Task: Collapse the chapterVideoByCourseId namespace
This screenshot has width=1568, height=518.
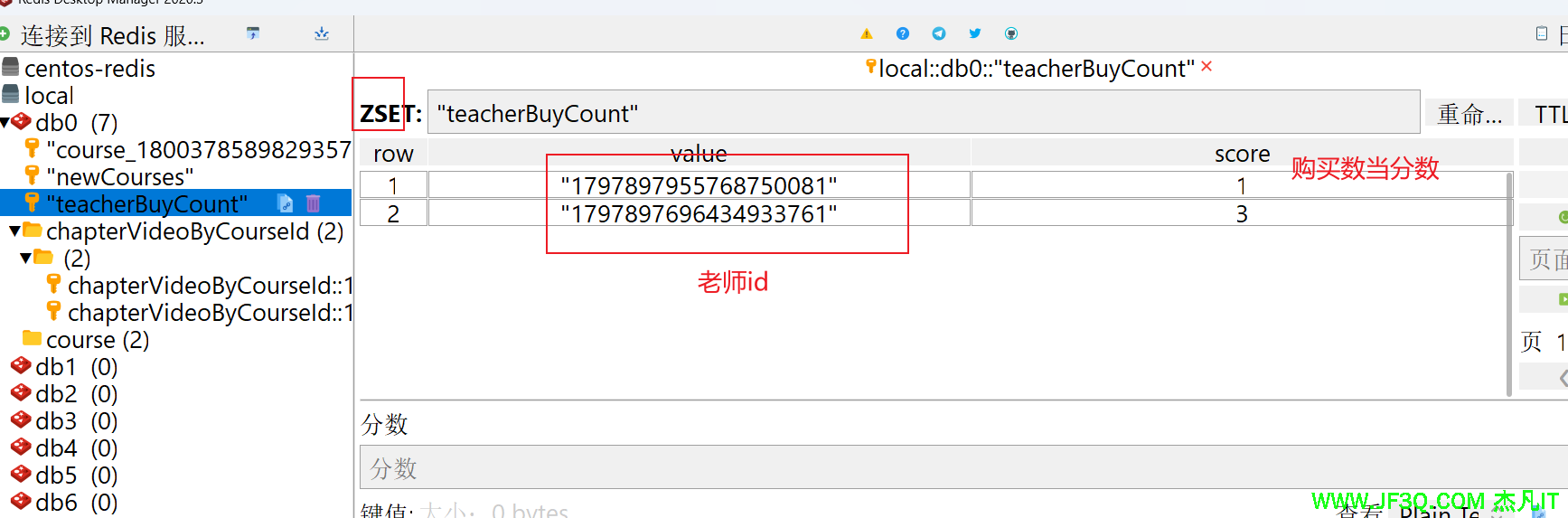Action: [x=15, y=231]
